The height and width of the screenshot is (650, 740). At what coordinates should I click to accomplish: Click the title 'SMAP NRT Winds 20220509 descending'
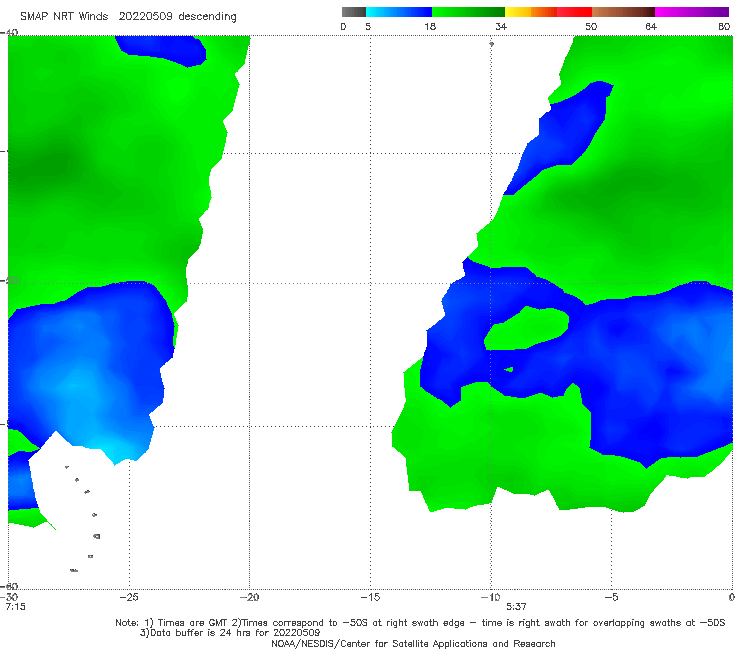128,16
